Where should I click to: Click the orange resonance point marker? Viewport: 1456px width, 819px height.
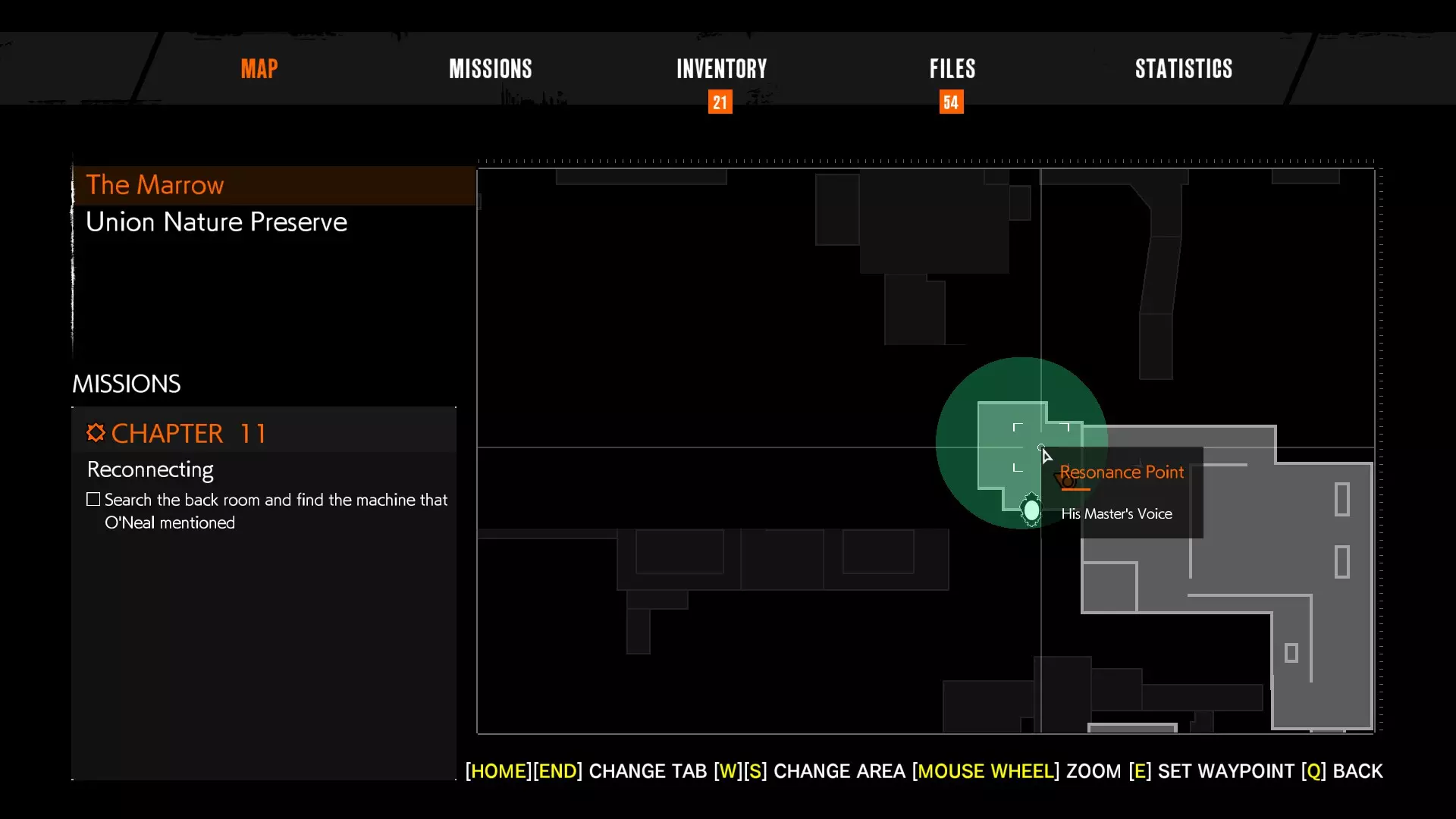click(1066, 481)
